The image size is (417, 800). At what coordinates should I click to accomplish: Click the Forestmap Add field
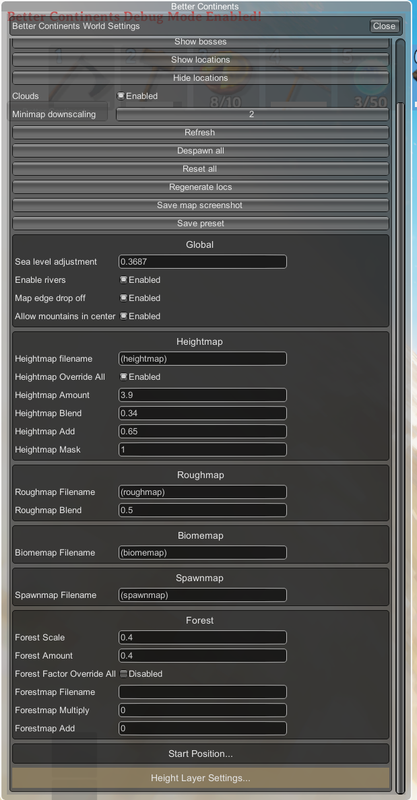pos(202,728)
